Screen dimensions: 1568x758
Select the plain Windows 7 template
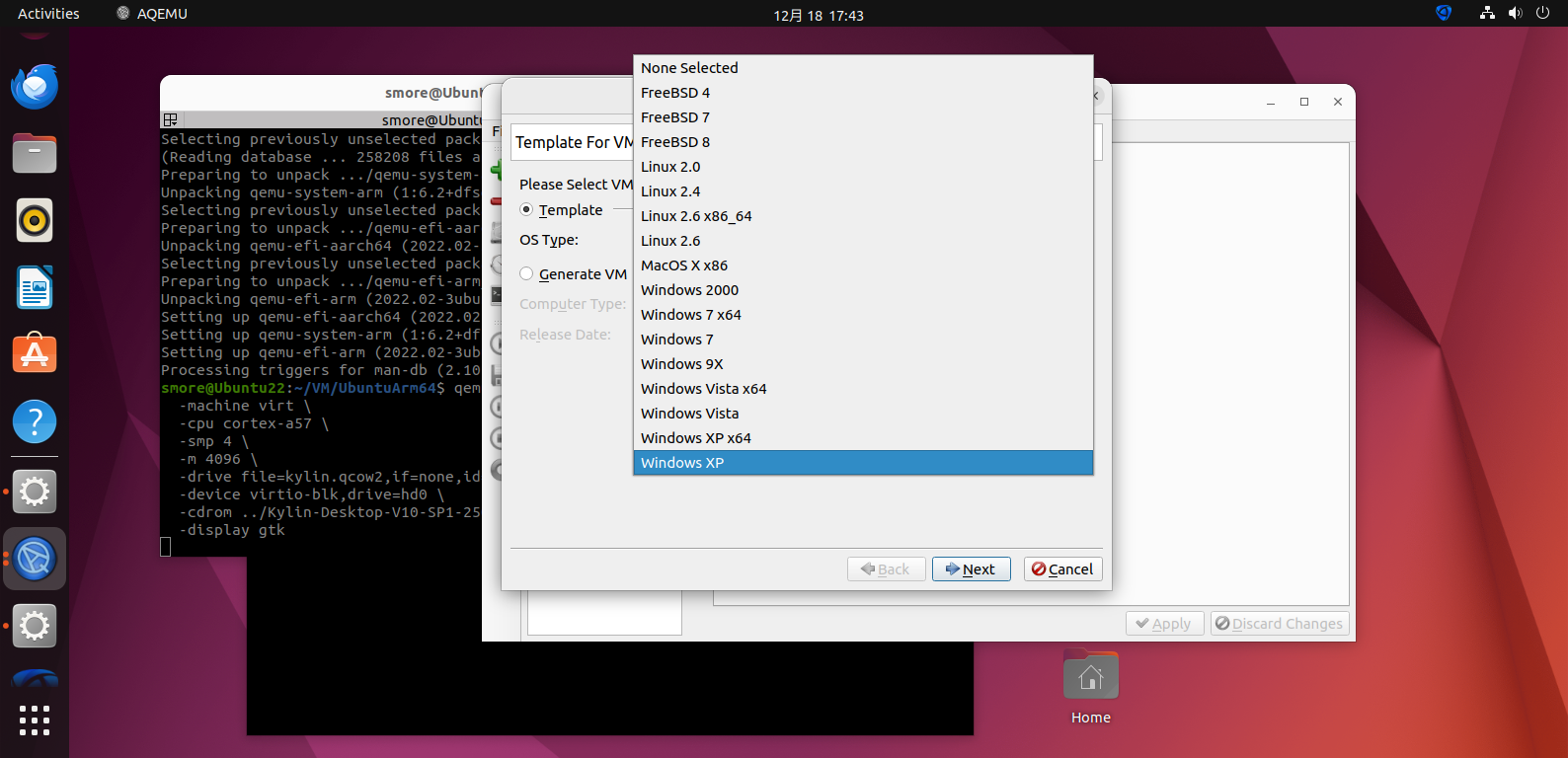pyautogui.click(x=863, y=340)
